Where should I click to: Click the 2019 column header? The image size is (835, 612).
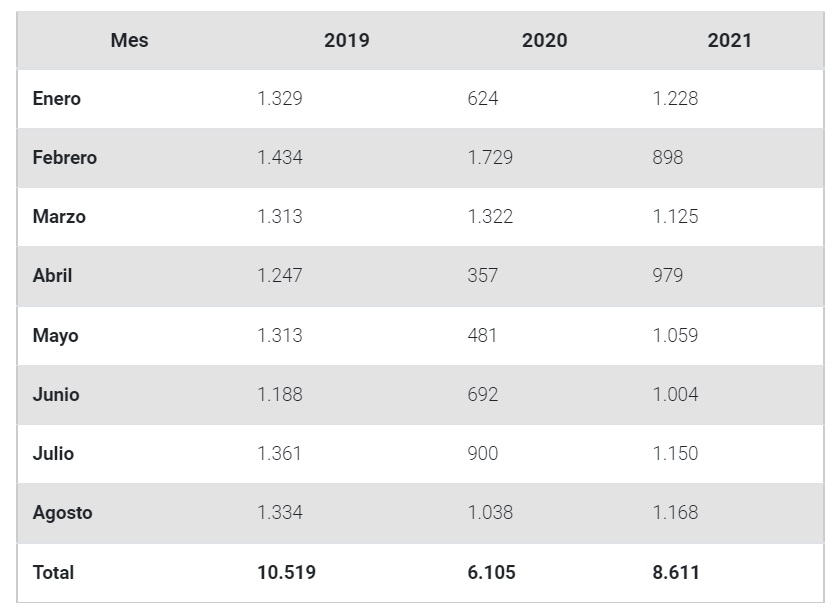click(346, 41)
